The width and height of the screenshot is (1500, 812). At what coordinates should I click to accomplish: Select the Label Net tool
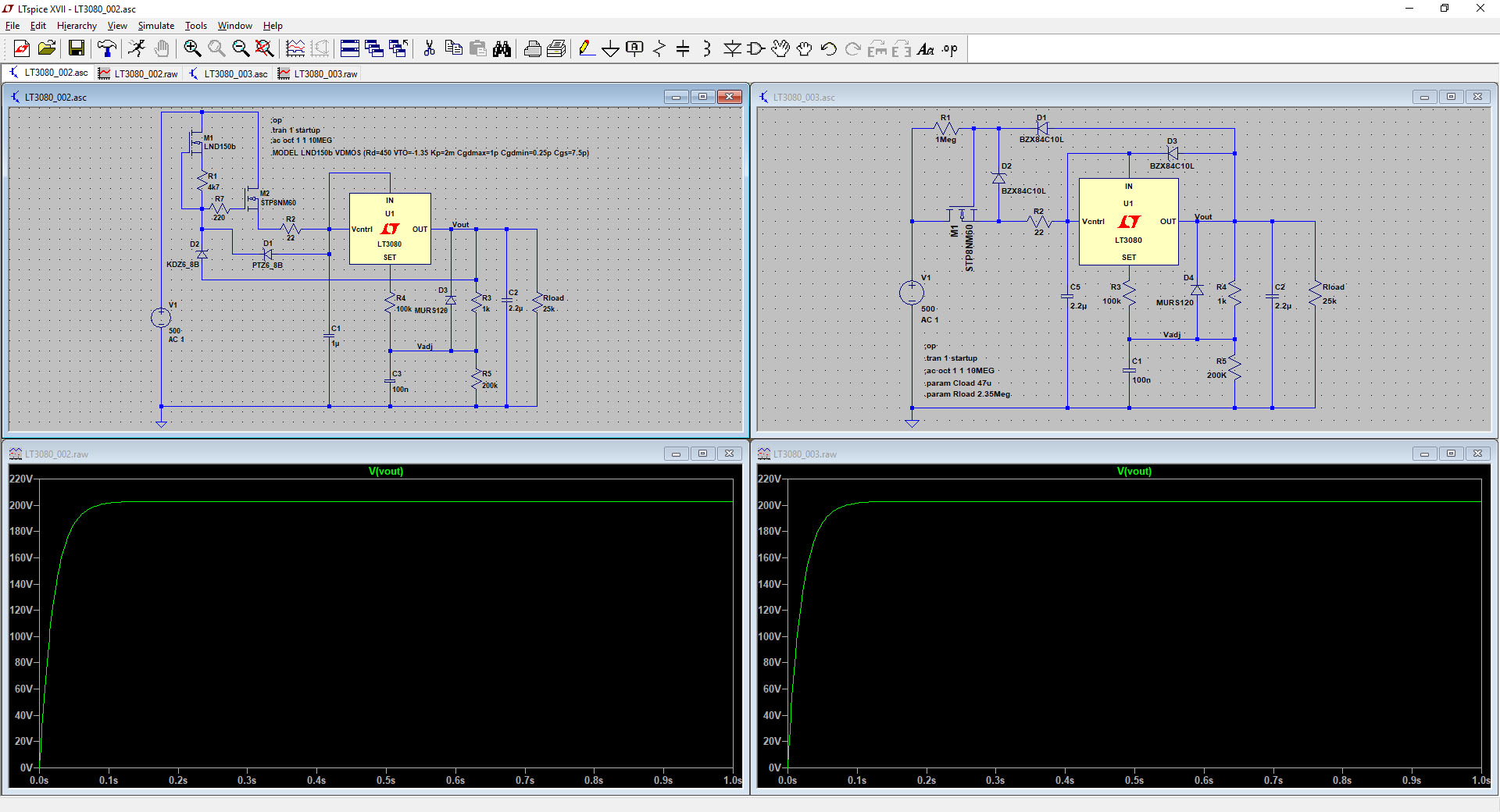pyautogui.click(x=635, y=49)
